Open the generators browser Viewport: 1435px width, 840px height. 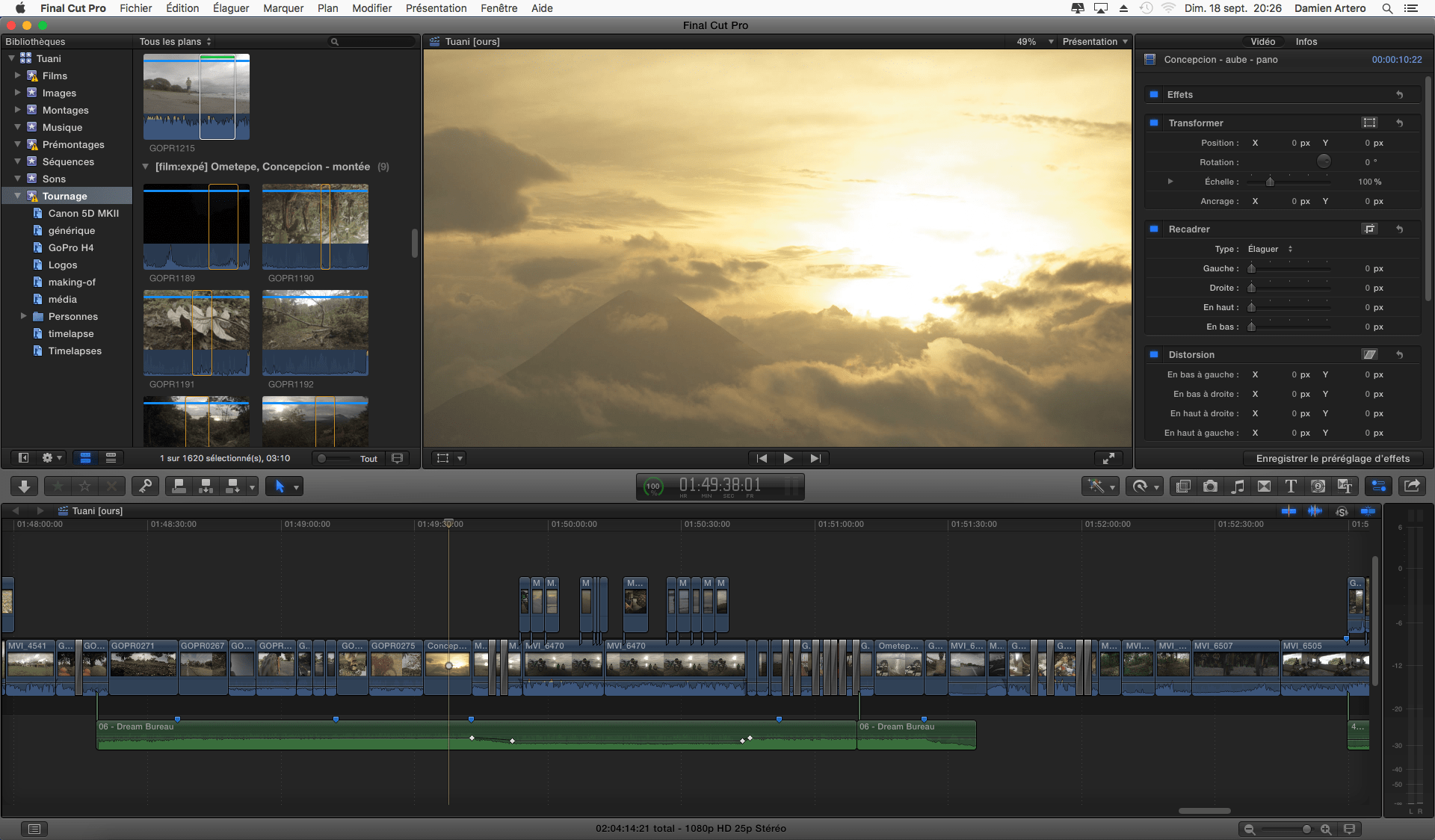1318,487
